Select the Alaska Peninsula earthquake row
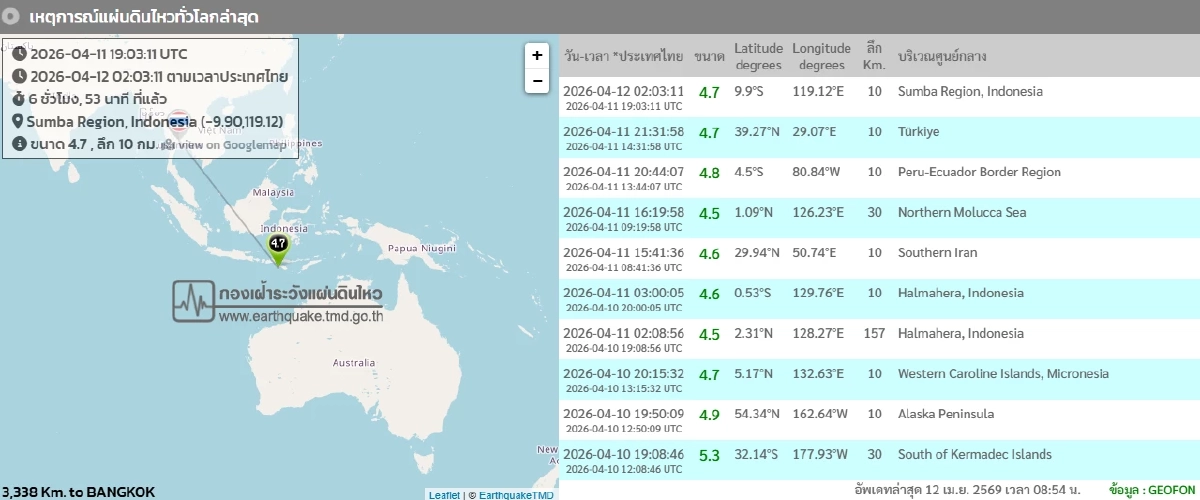Image resolution: width=1200 pixels, height=500 pixels. point(878,420)
